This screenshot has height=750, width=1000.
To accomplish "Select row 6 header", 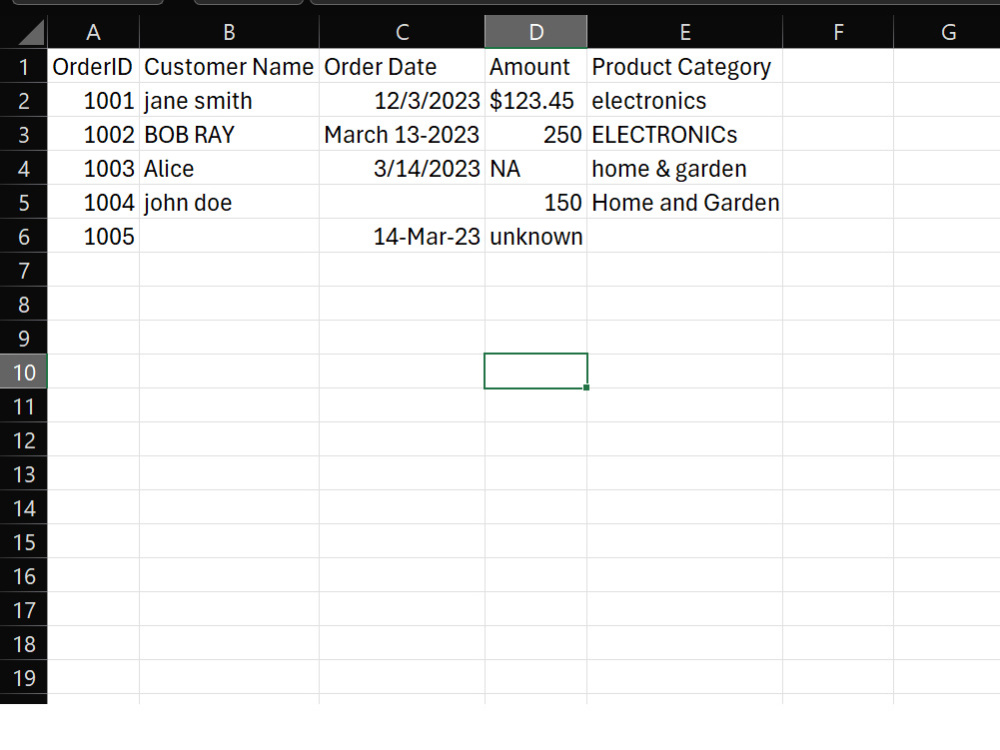I will click(x=24, y=236).
